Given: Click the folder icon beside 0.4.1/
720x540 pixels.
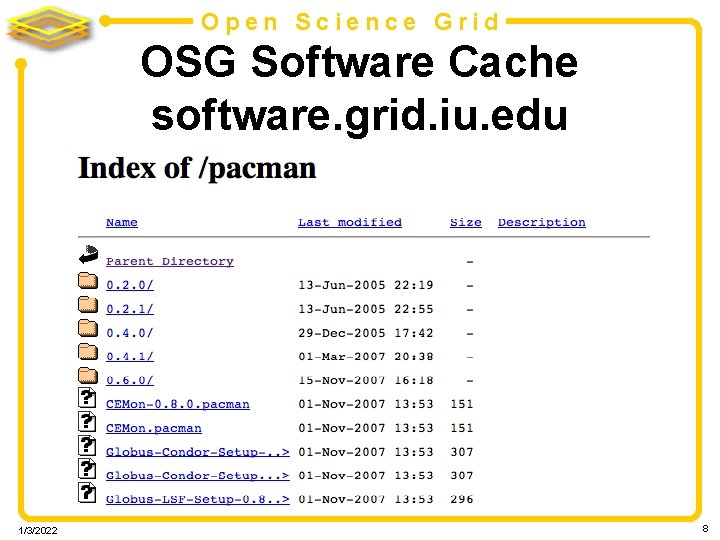Looking at the screenshot, I should click(88, 352).
